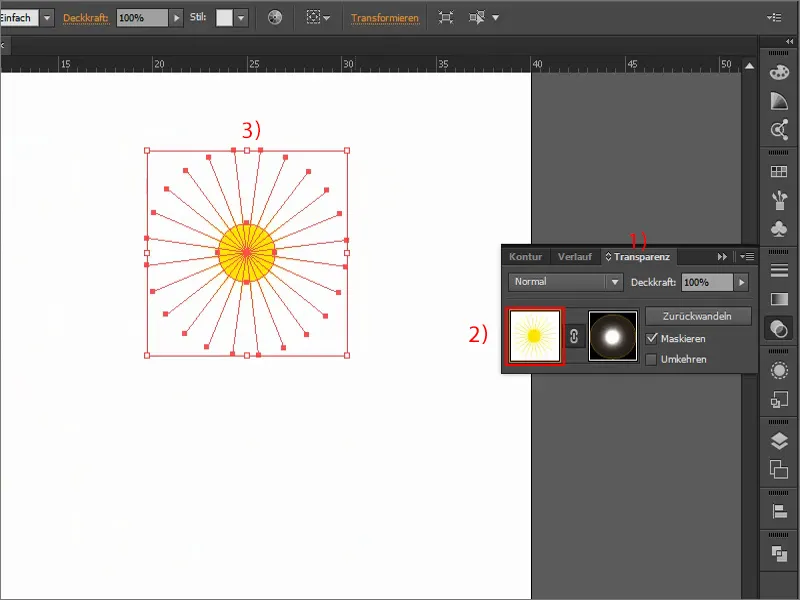Open the Gradient panel icon in dock
Screen dimensions: 800x600
point(779,299)
